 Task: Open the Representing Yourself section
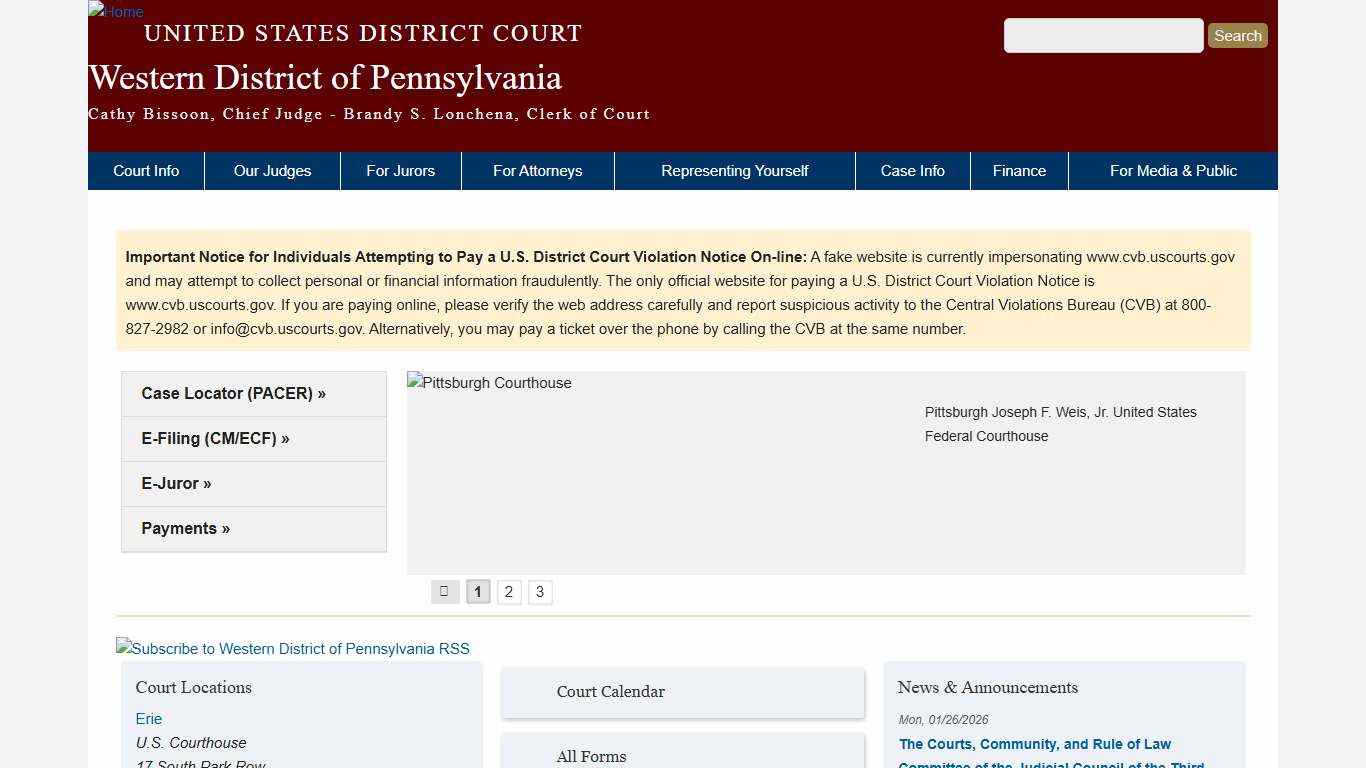coord(734,170)
